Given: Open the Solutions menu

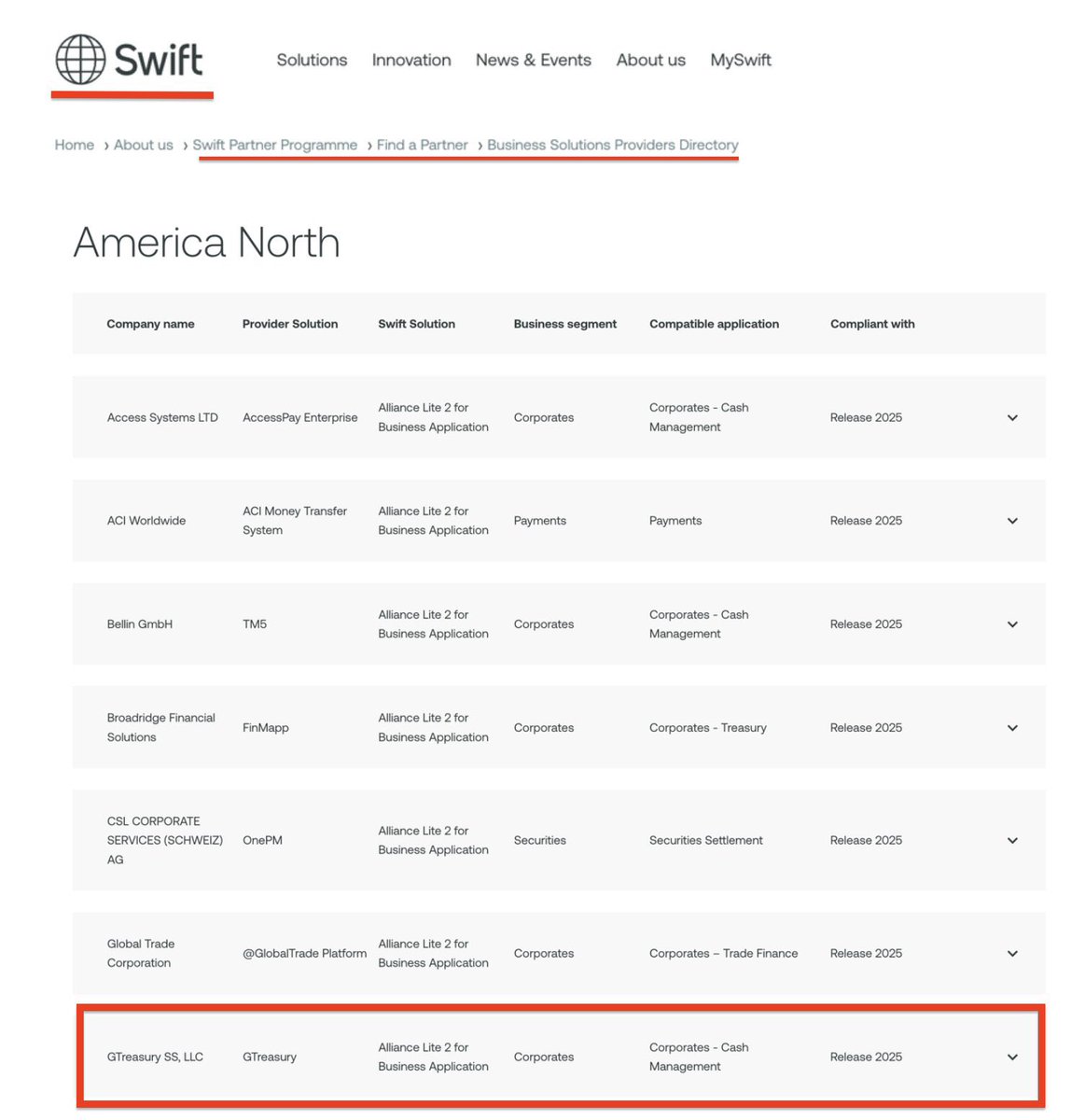Looking at the screenshot, I should 312,60.
